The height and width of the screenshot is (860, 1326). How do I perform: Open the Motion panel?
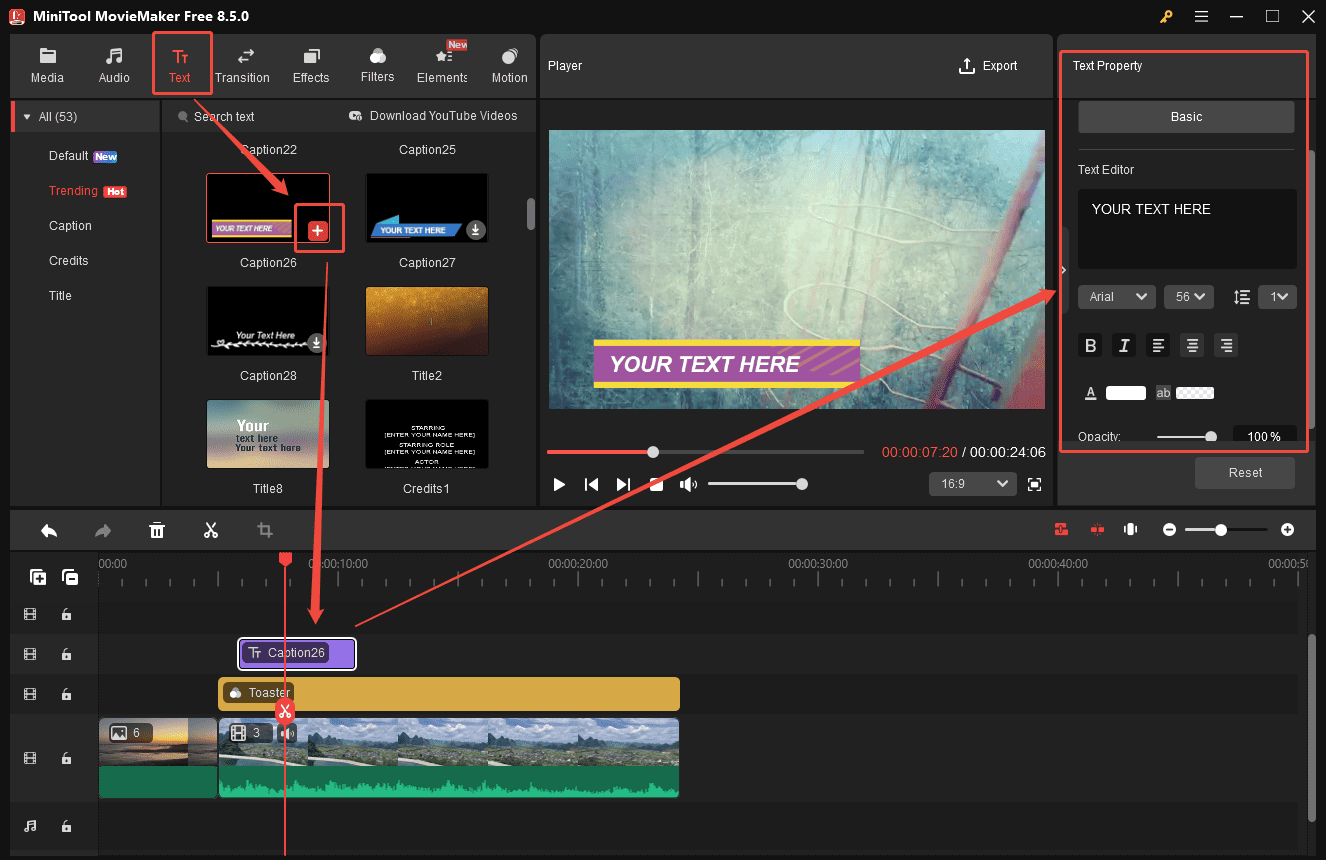click(x=509, y=64)
